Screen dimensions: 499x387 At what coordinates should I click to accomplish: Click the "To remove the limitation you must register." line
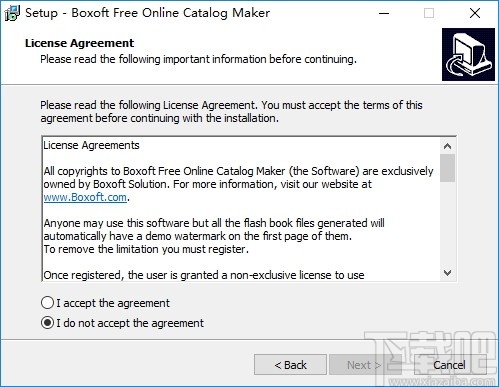coord(146,249)
